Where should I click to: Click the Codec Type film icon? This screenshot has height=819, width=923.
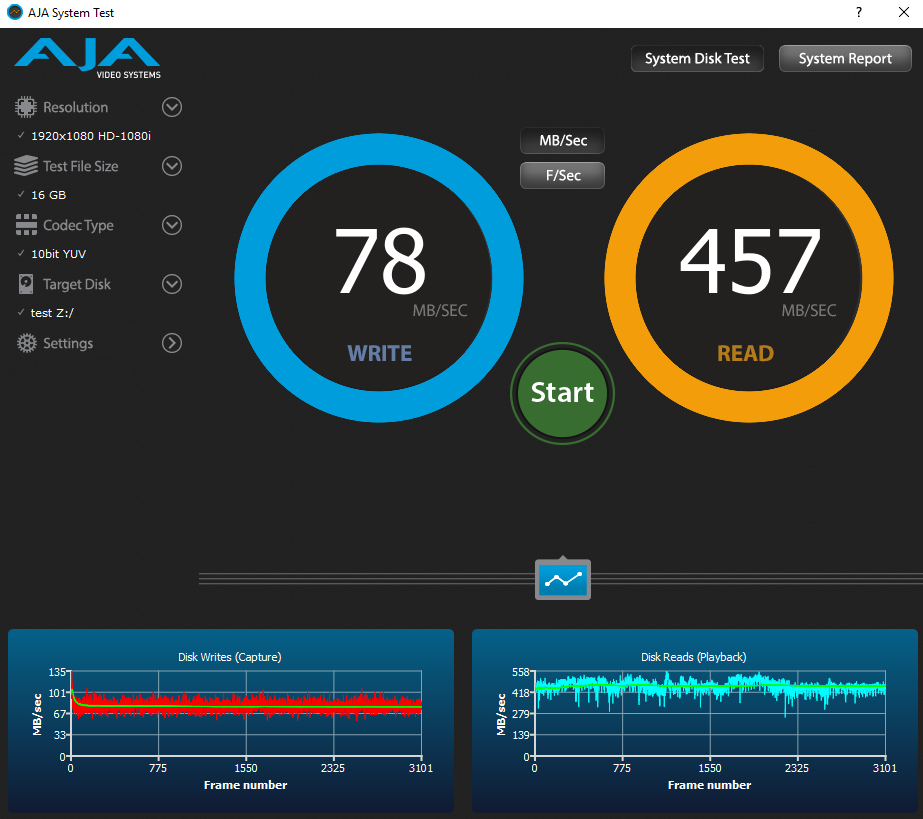point(26,225)
